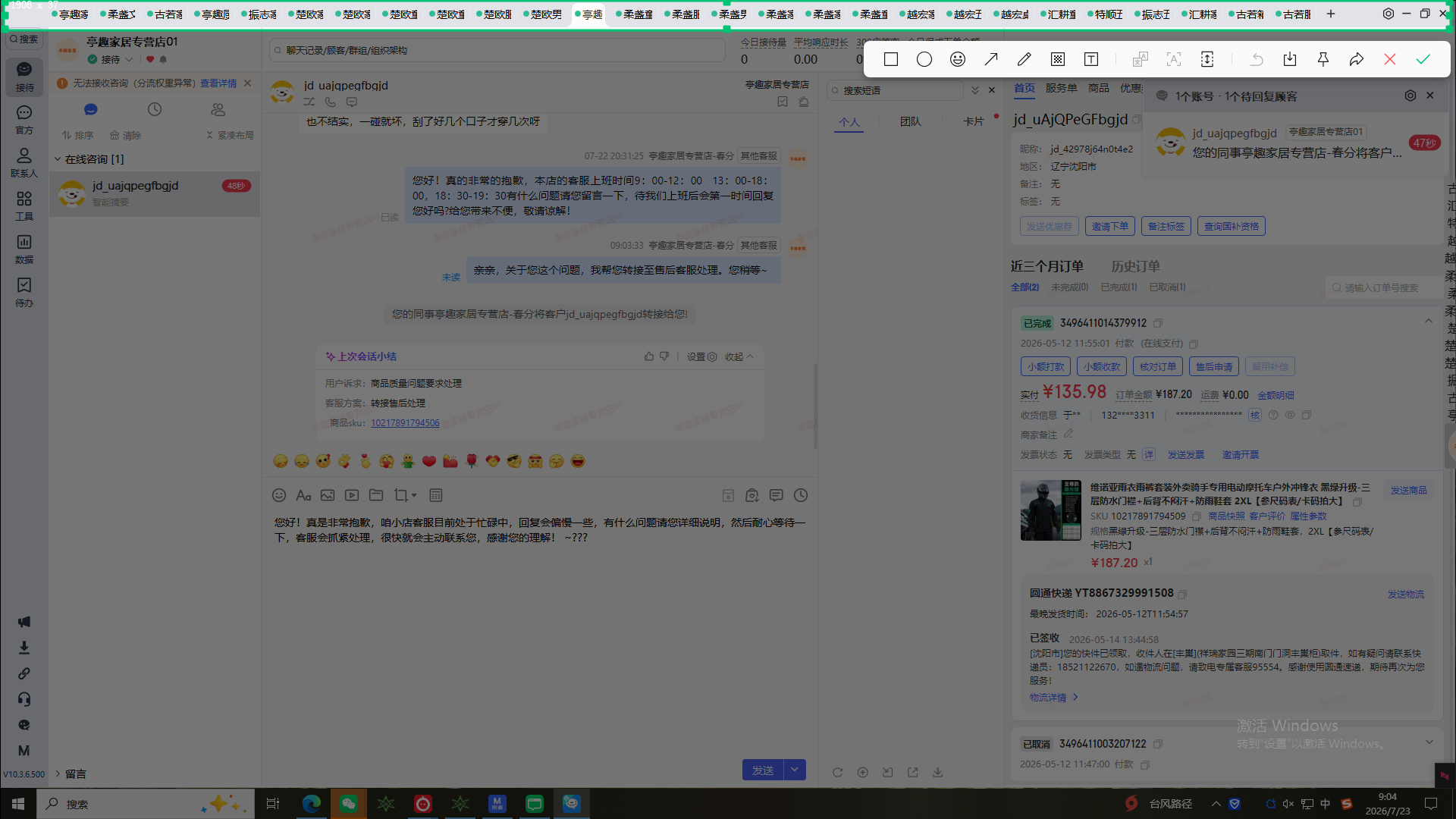The width and height of the screenshot is (1456, 819).
Task: Open the WeChat icon in the Windows taskbar
Action: (x=348, y=804)
